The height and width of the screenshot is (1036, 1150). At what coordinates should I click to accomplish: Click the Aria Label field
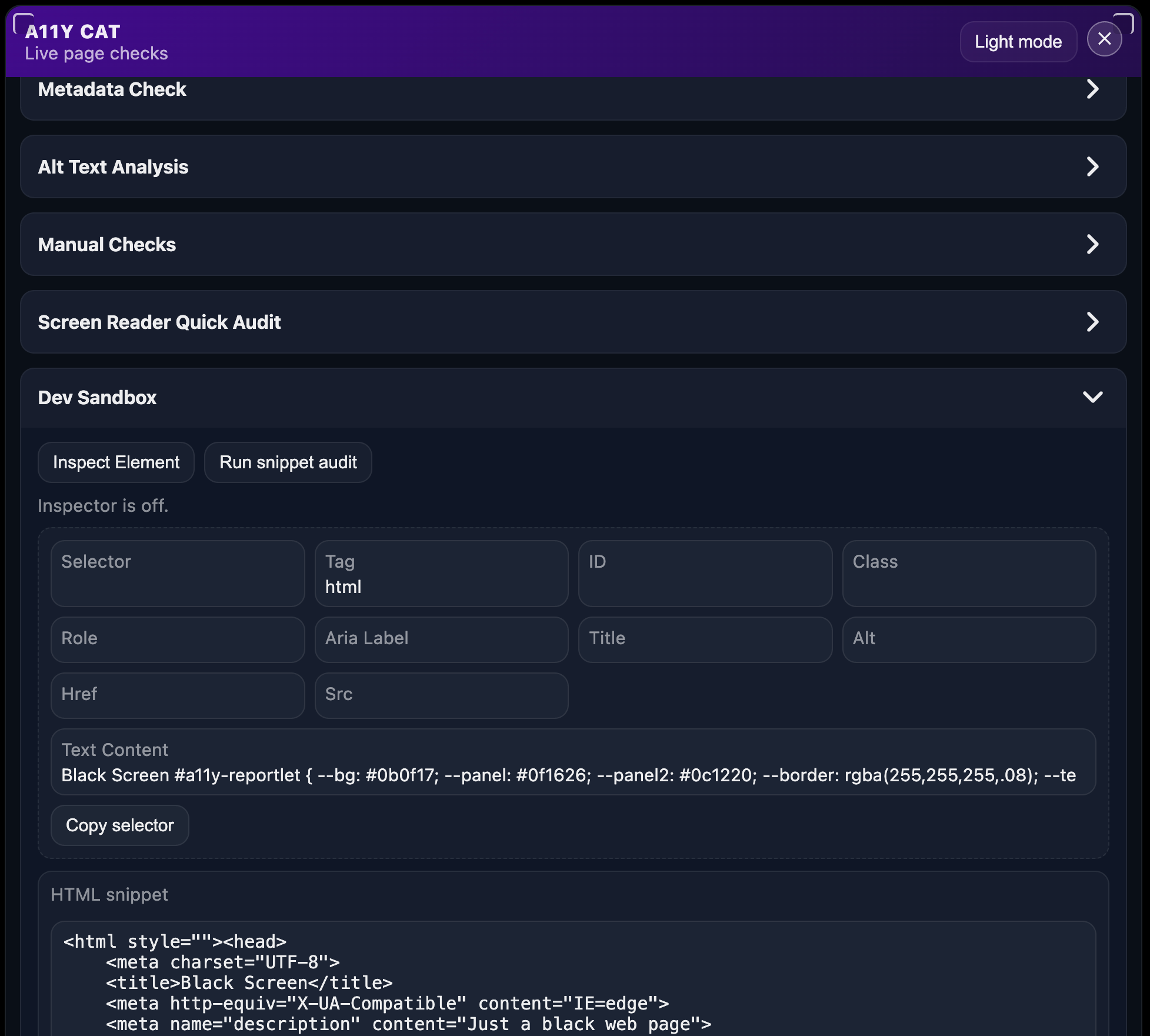441,639
